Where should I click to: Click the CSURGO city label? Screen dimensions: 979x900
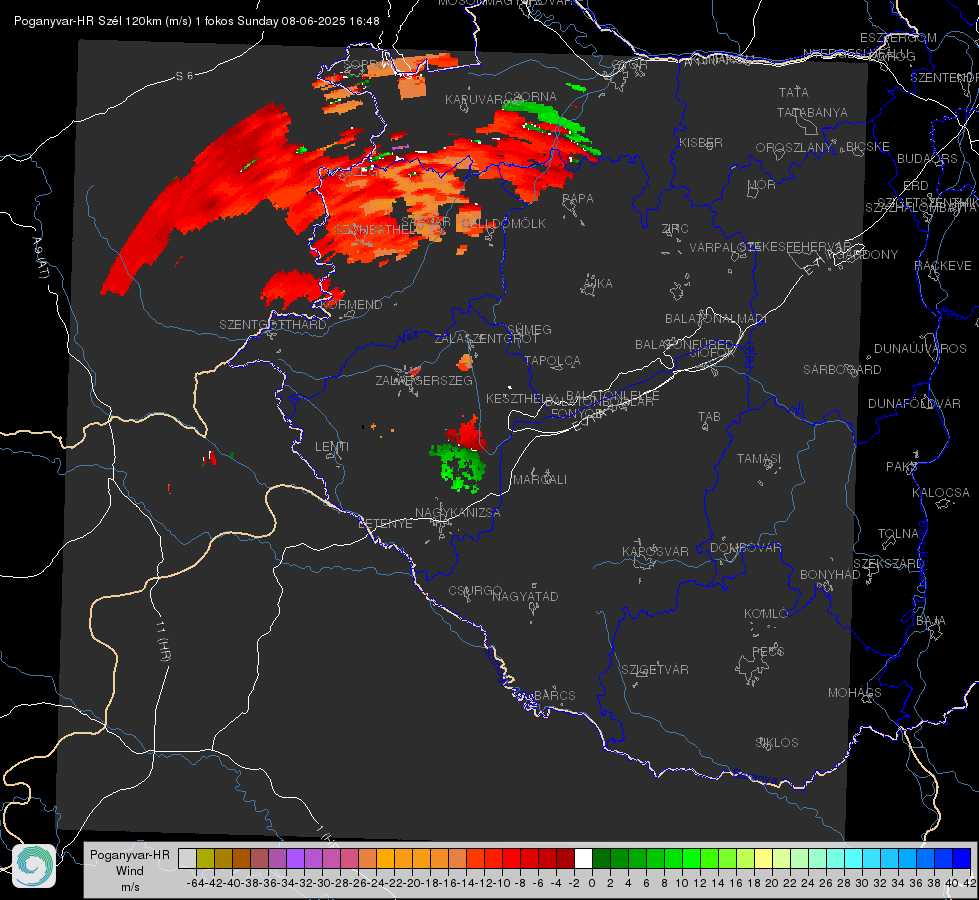tap(475, 591)
